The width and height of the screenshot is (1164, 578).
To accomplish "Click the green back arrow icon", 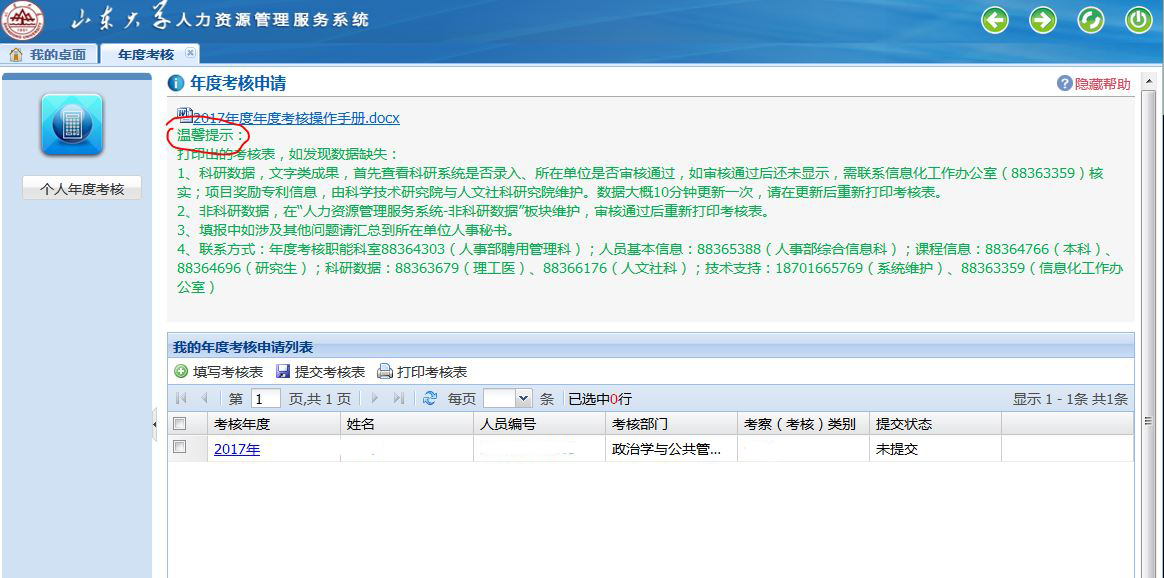I will pos(995,20).
